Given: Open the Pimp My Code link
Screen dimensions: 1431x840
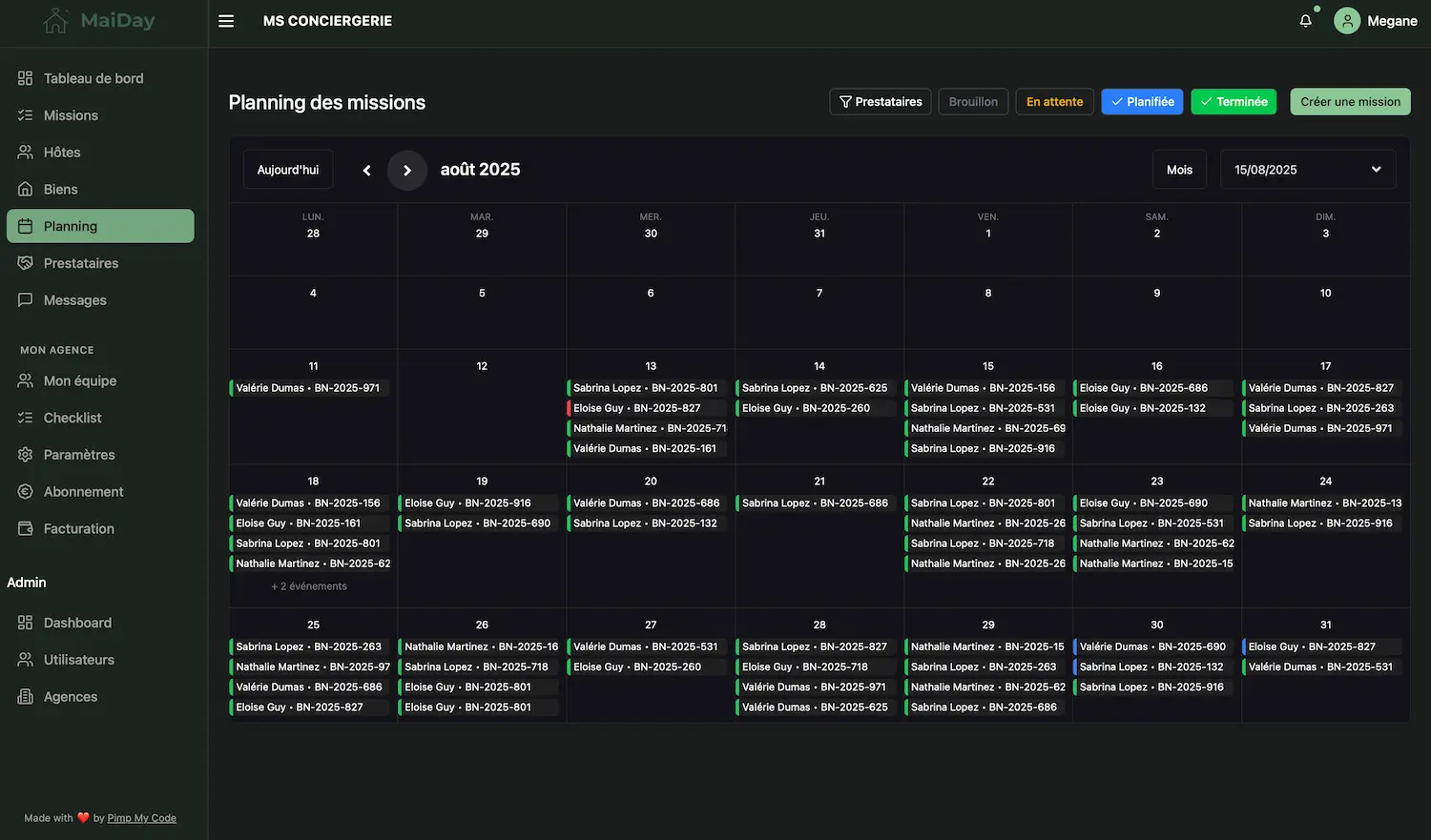Looking at the screenshot, I should (141, 818).
